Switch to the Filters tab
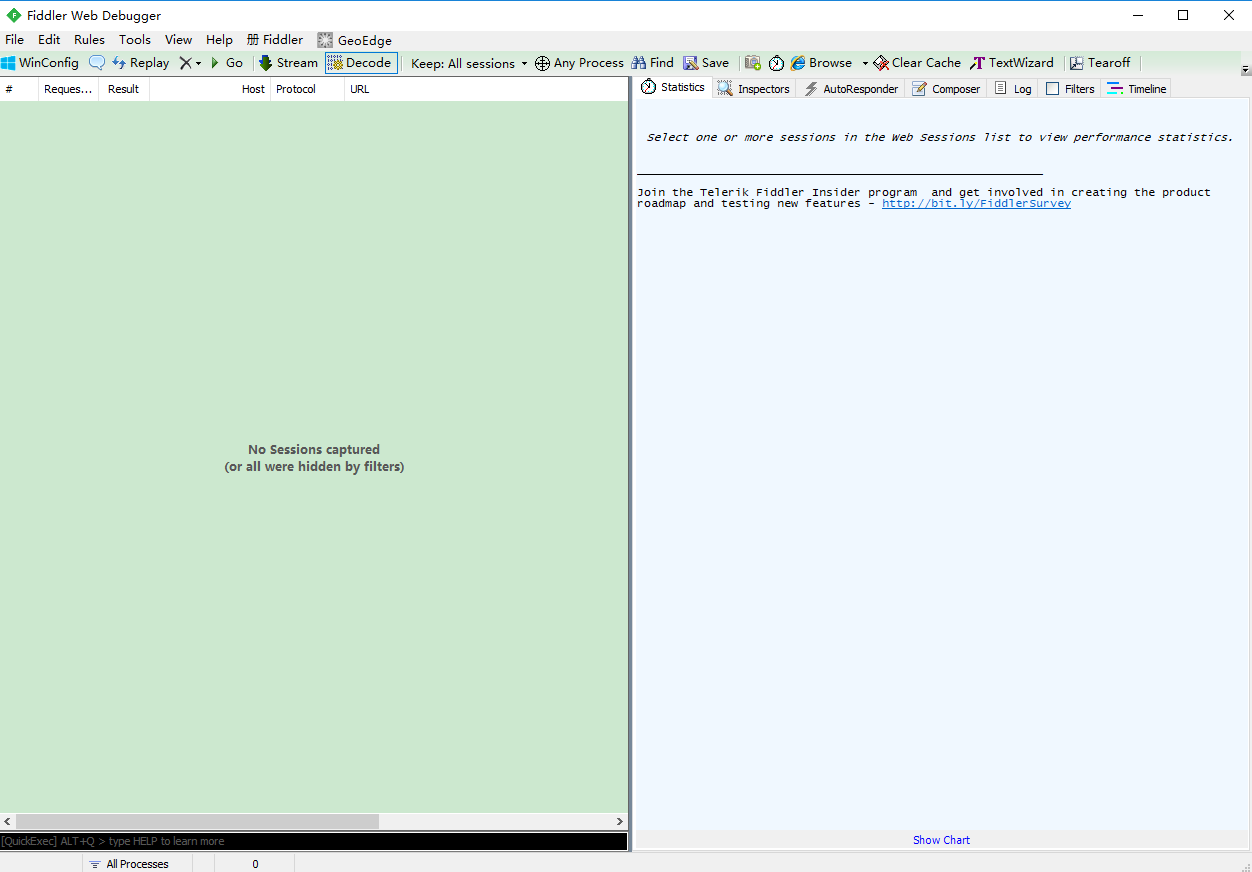The height and width of the screenshot is (872, 1252). click(x=1070, y=89)
